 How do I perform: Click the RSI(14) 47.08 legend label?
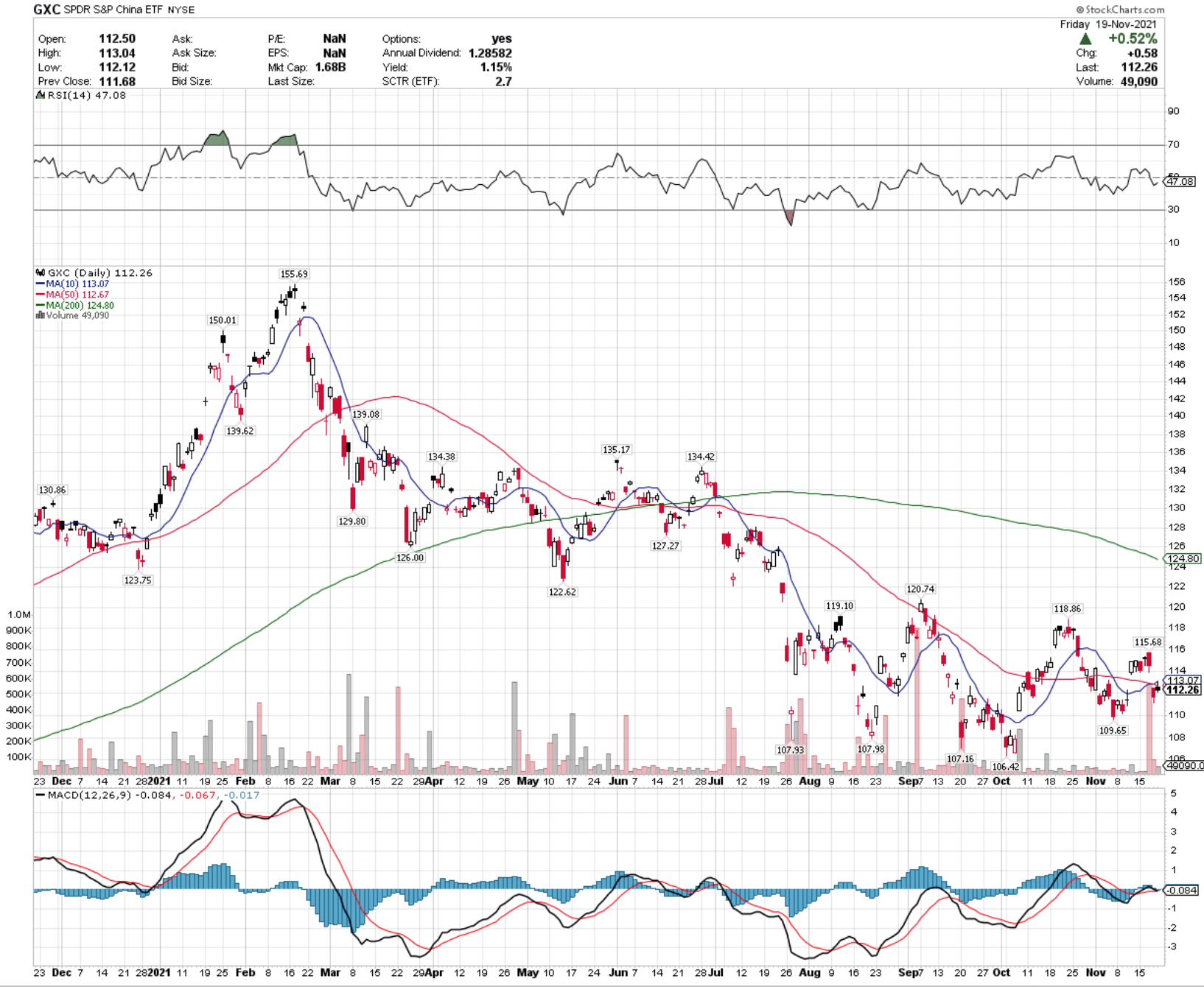(86, 95)
